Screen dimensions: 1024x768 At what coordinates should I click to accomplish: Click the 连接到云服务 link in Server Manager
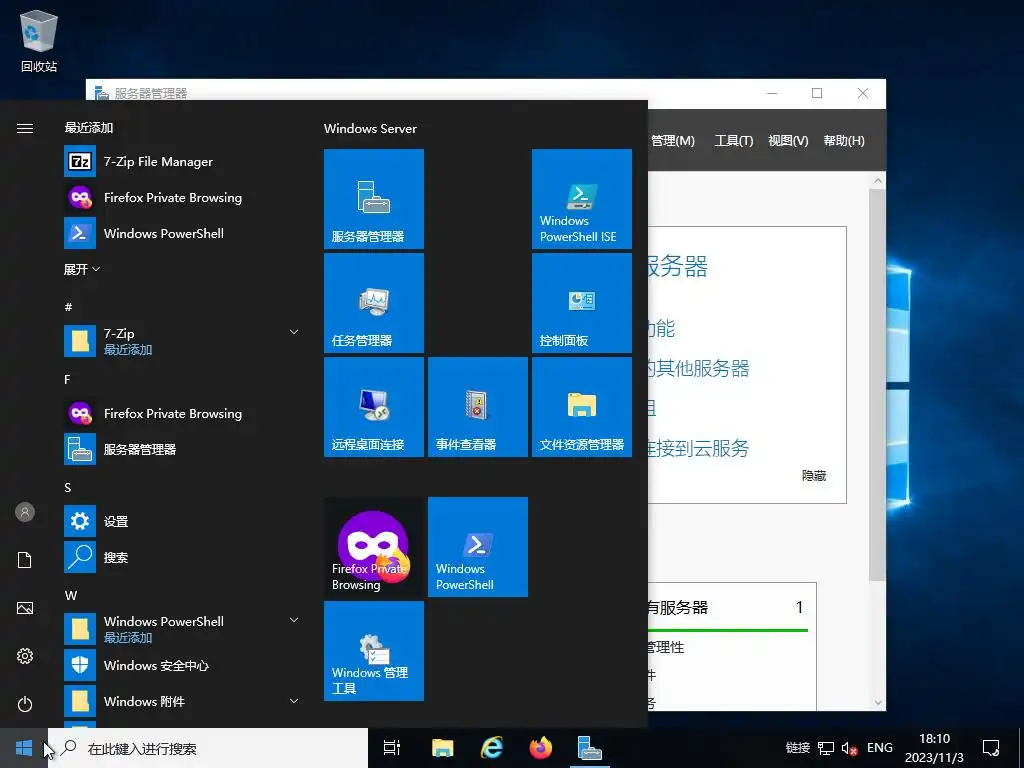tap(698, 448)
